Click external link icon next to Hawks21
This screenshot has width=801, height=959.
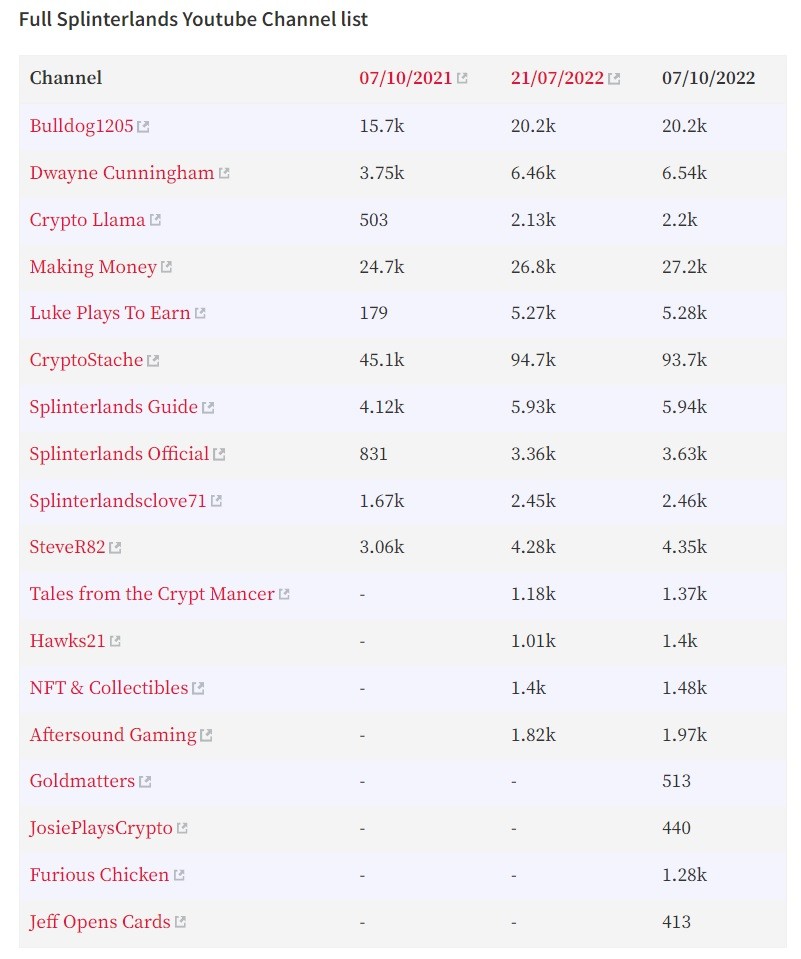point(115,642)
